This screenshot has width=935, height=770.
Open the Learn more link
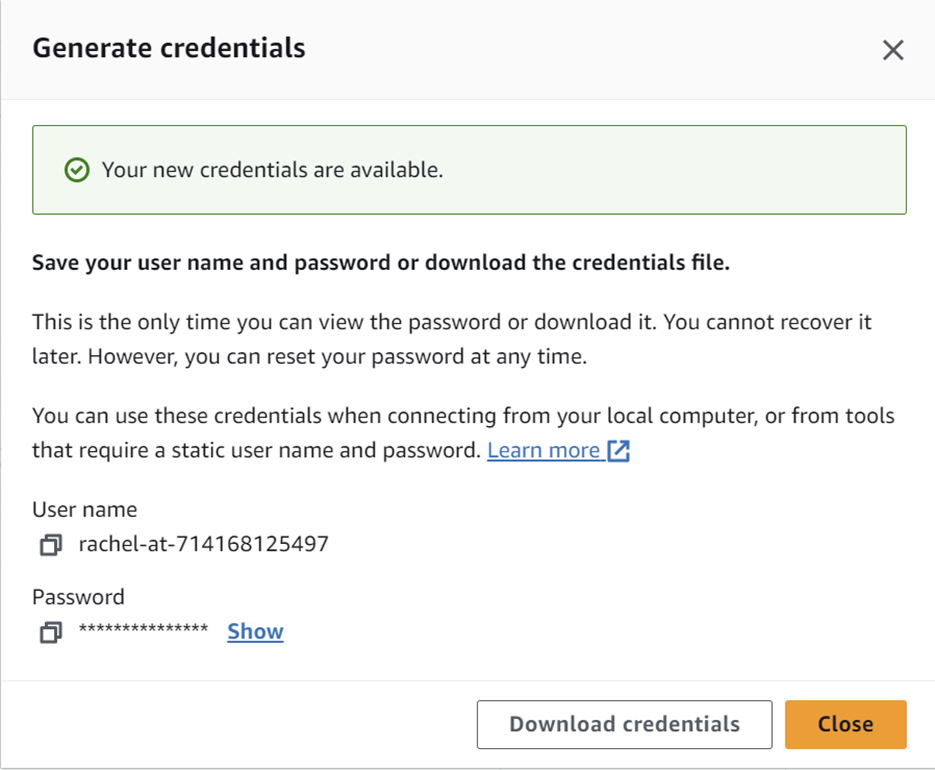[x=543, y=450]
